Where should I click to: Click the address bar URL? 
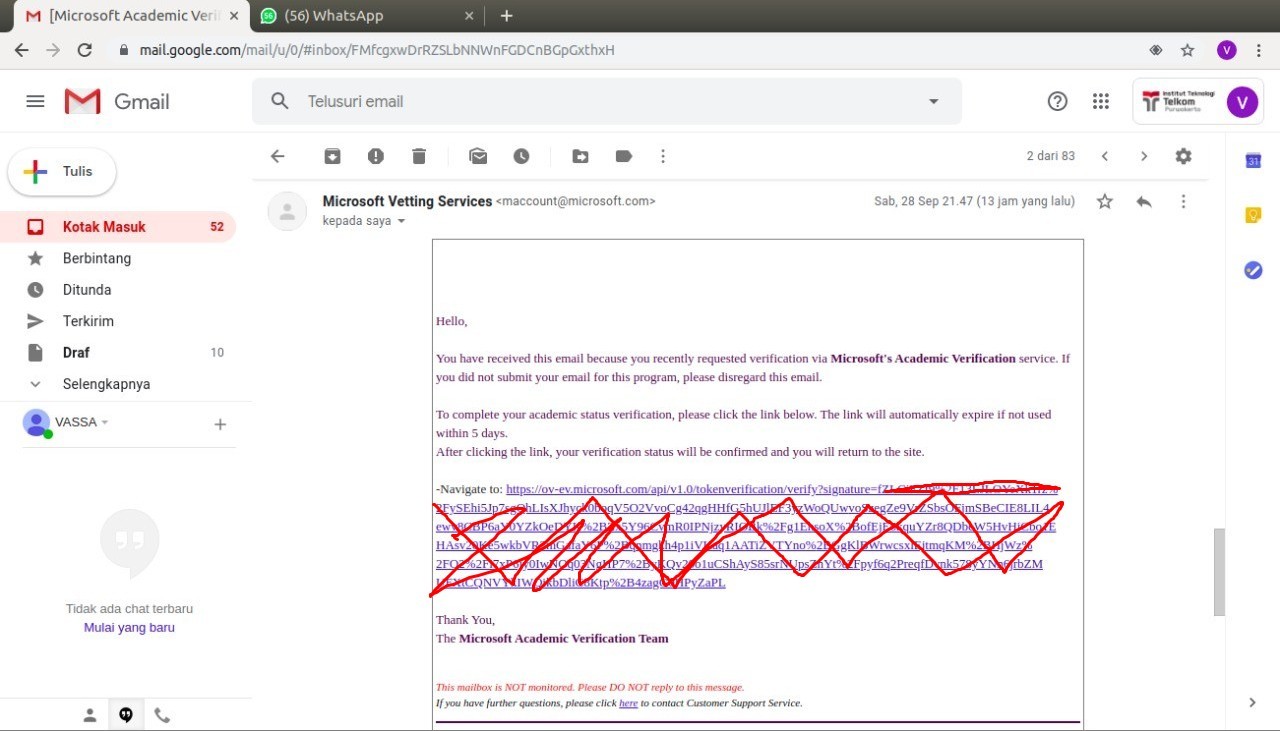[x=377, y=50]
